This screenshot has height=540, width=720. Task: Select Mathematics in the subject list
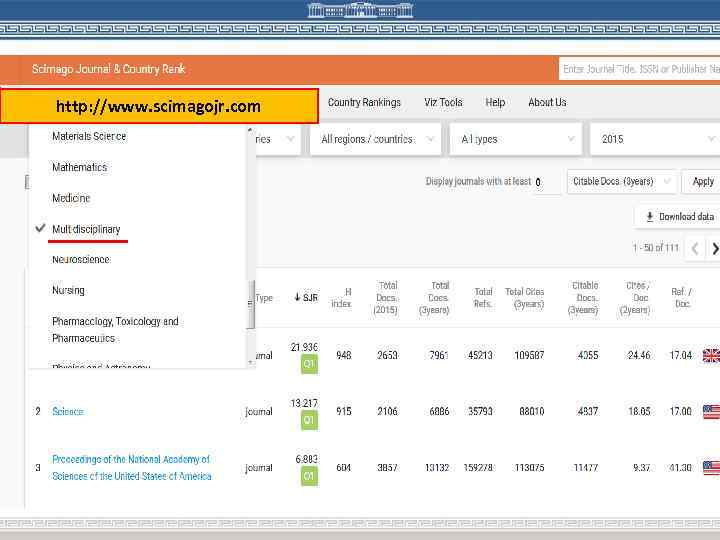79,167
